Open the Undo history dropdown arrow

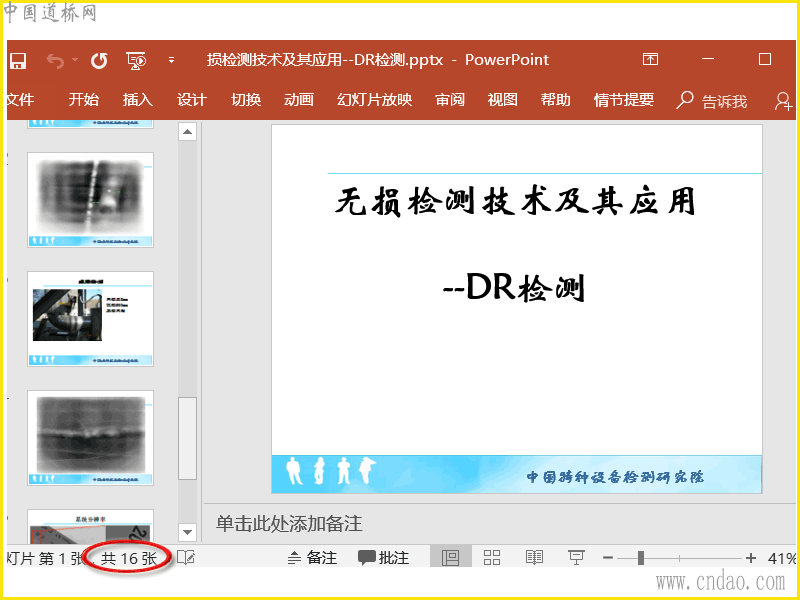pos(75,60)
